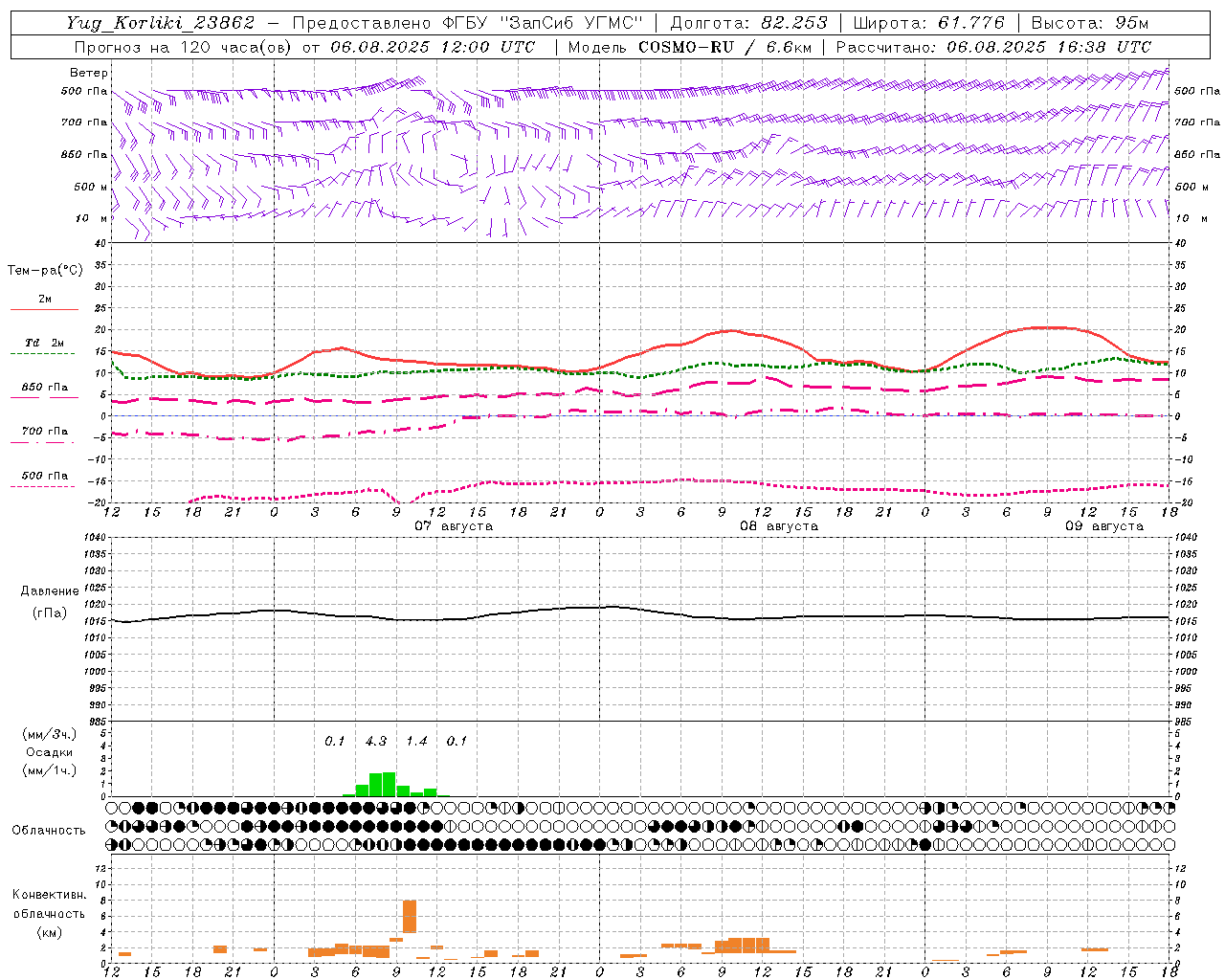Click the tallest orange convective cloud bar
This screenshot has width=1225, height=980.
tap(410, 916)
